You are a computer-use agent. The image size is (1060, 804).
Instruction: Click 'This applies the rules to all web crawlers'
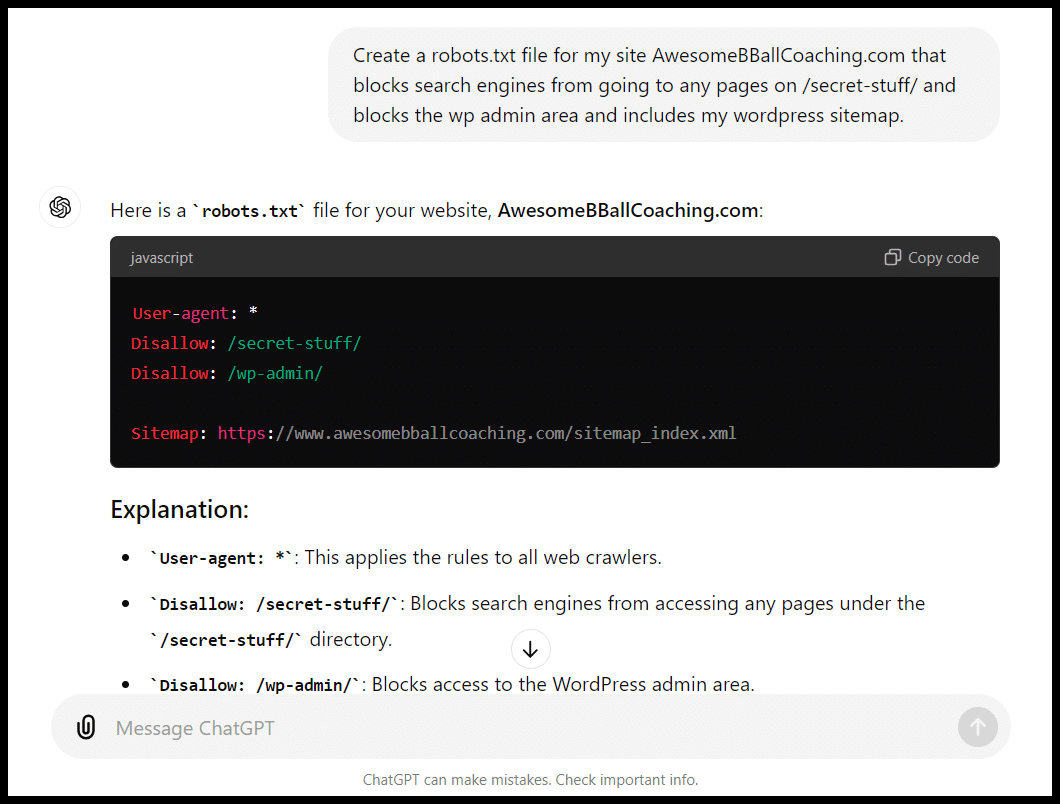click(x=483, y=557)
